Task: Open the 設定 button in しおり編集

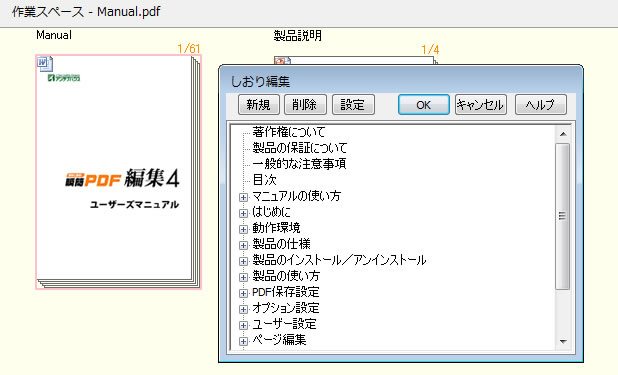Action: (353, 104)
